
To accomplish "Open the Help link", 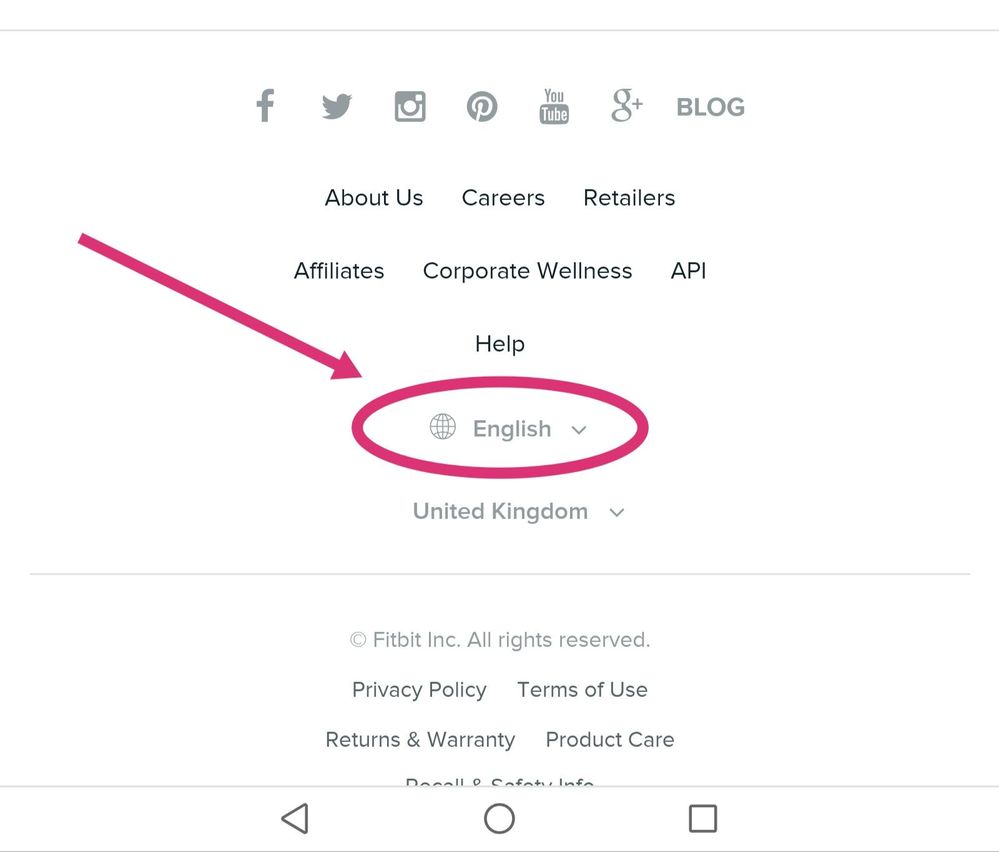I will (500, 344).
